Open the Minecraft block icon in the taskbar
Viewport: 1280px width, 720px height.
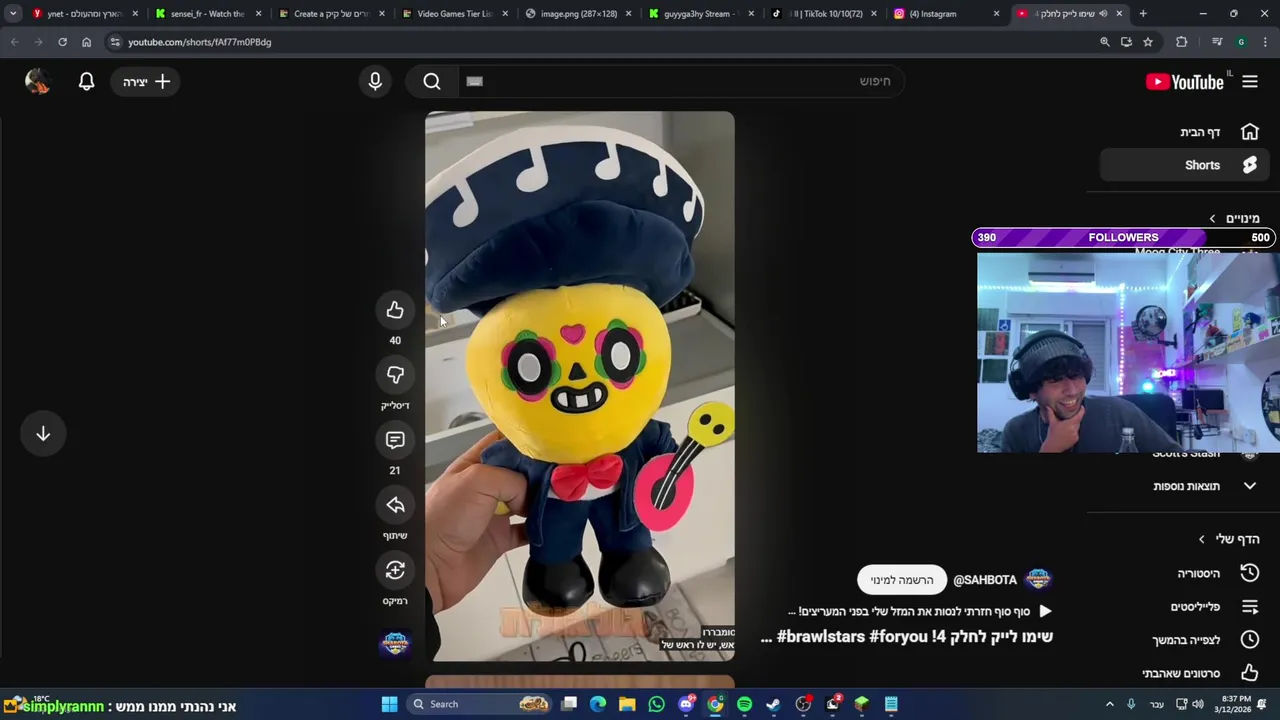861,704
